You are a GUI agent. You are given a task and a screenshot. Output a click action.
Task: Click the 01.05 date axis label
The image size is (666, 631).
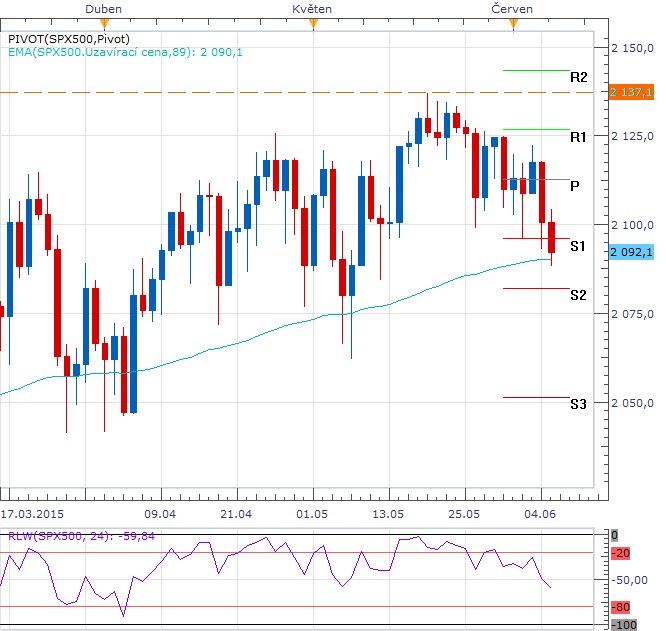tap(312, 514)
